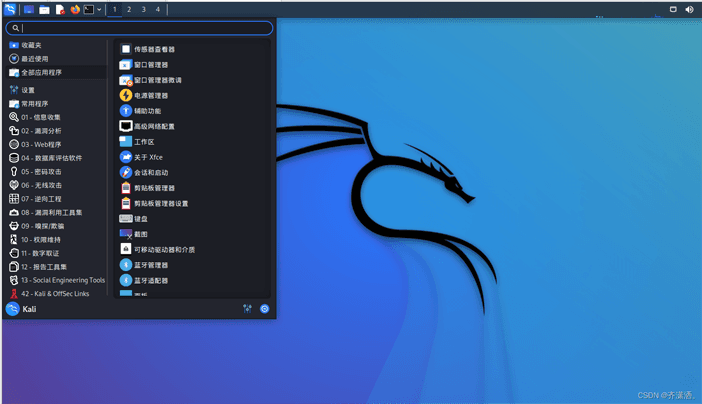Launch 工作区 workspaces settings

193,142
